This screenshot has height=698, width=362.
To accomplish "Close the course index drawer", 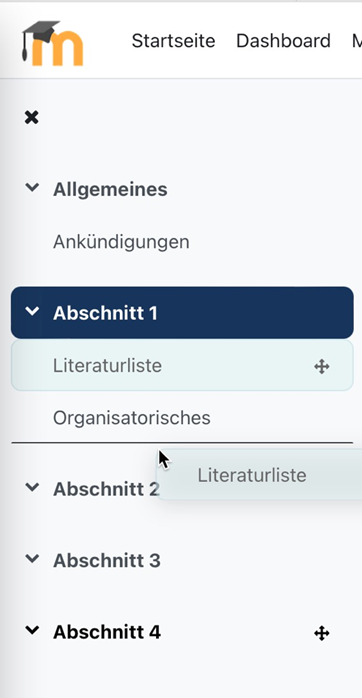I will 32,118.
